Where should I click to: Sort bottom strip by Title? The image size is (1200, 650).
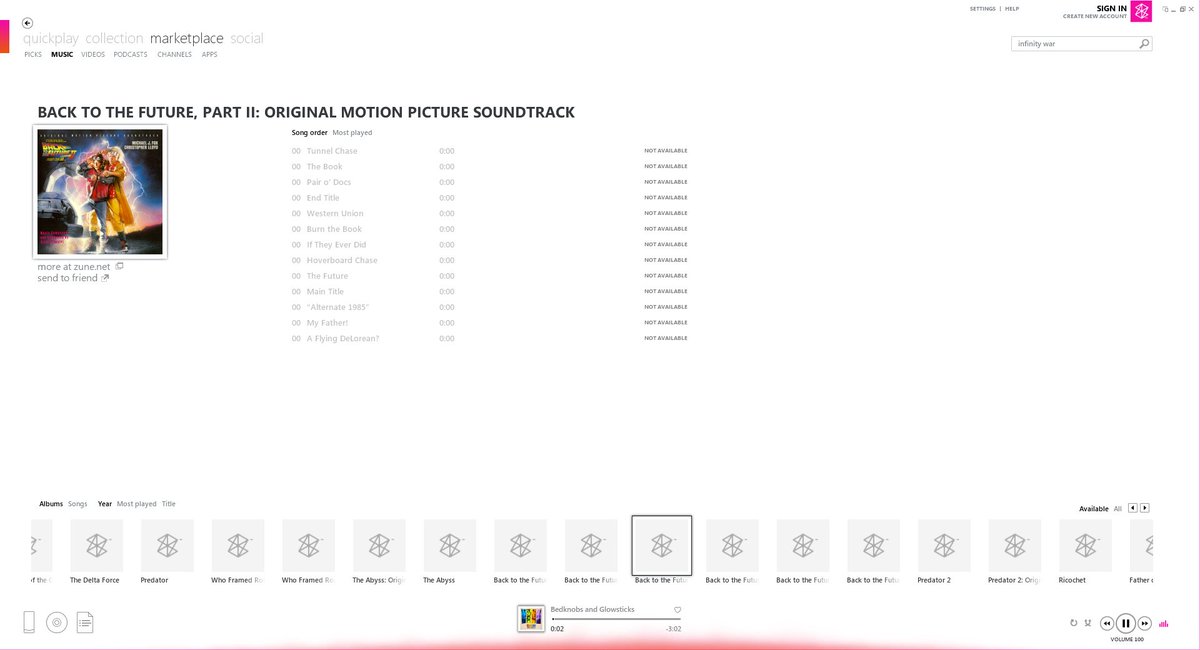(x=169, y=504)
